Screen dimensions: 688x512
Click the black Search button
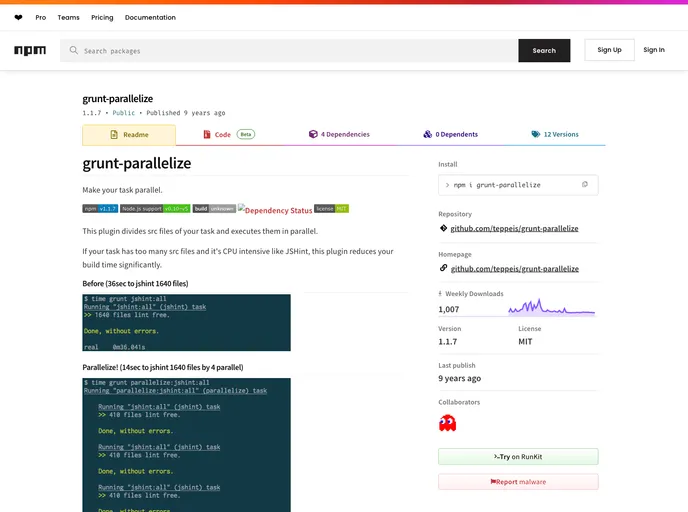click(x=544, y=50)
